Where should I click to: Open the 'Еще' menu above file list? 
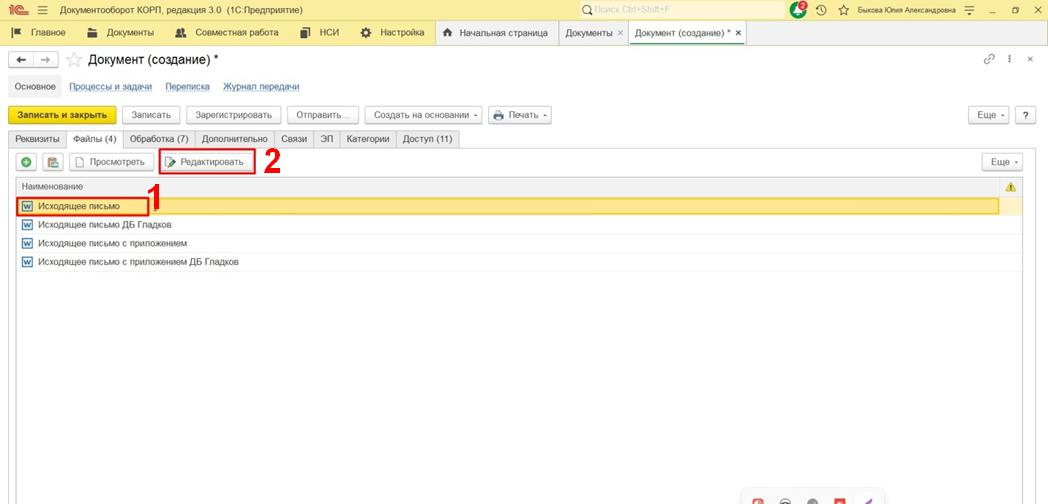pyautogui.click(x=1002, y=162)
